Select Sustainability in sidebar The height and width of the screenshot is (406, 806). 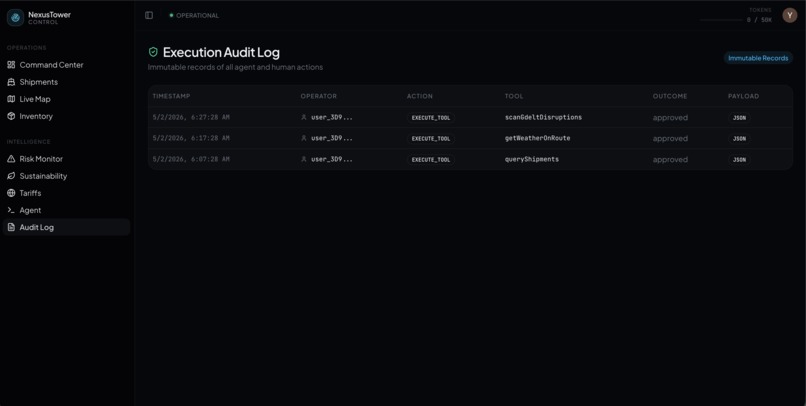coord(66,176)
